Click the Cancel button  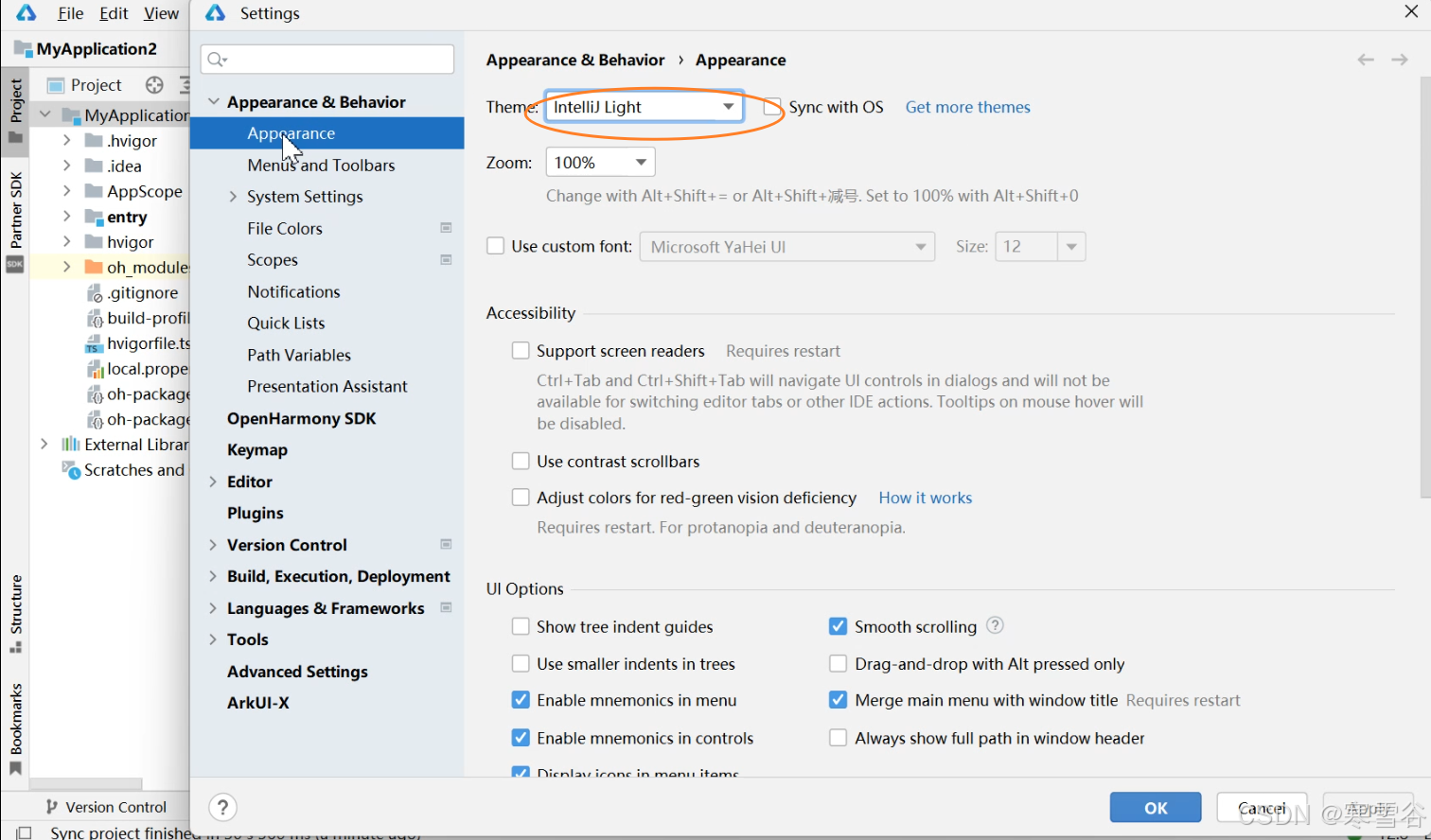(1262, 808)
